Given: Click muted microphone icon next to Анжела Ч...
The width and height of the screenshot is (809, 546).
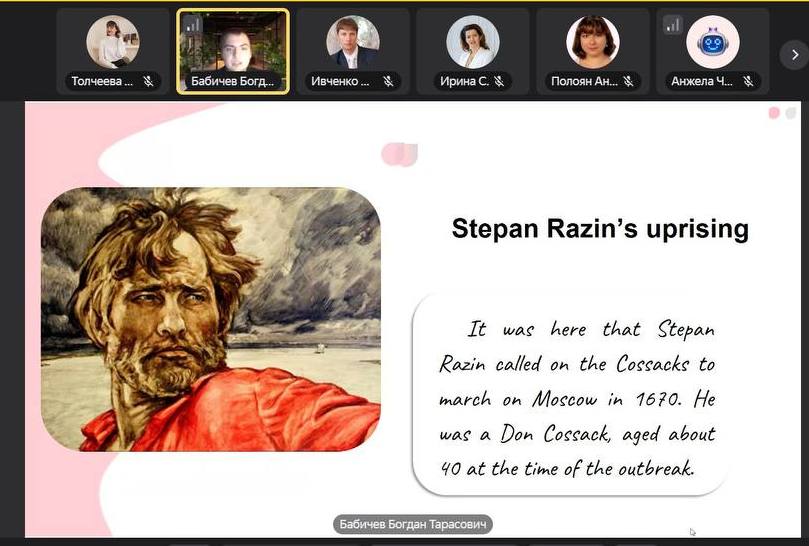Looking at the screenshot, I should tap(748, 81).
